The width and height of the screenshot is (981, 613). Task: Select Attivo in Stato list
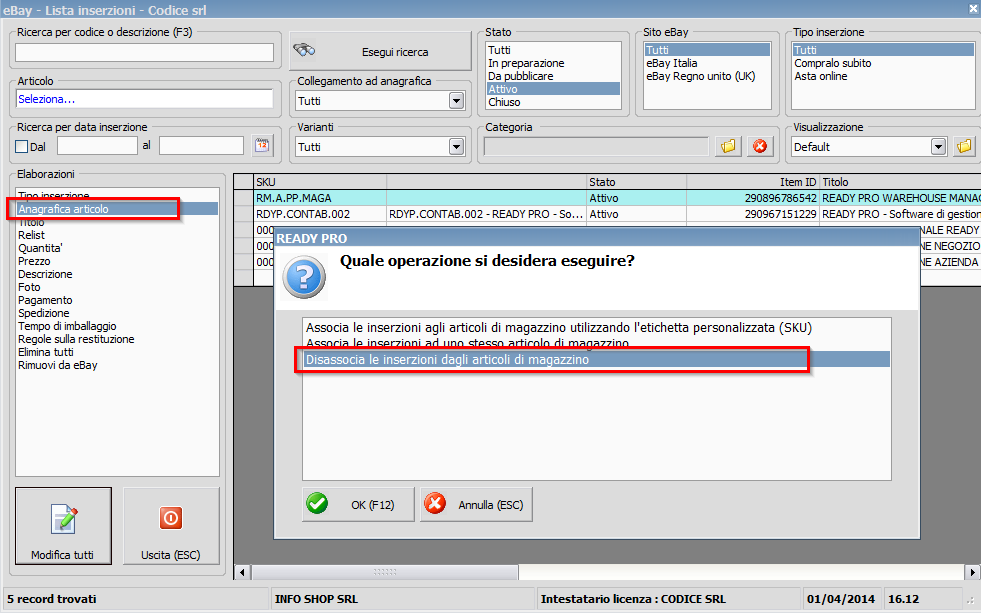point(553,89)
